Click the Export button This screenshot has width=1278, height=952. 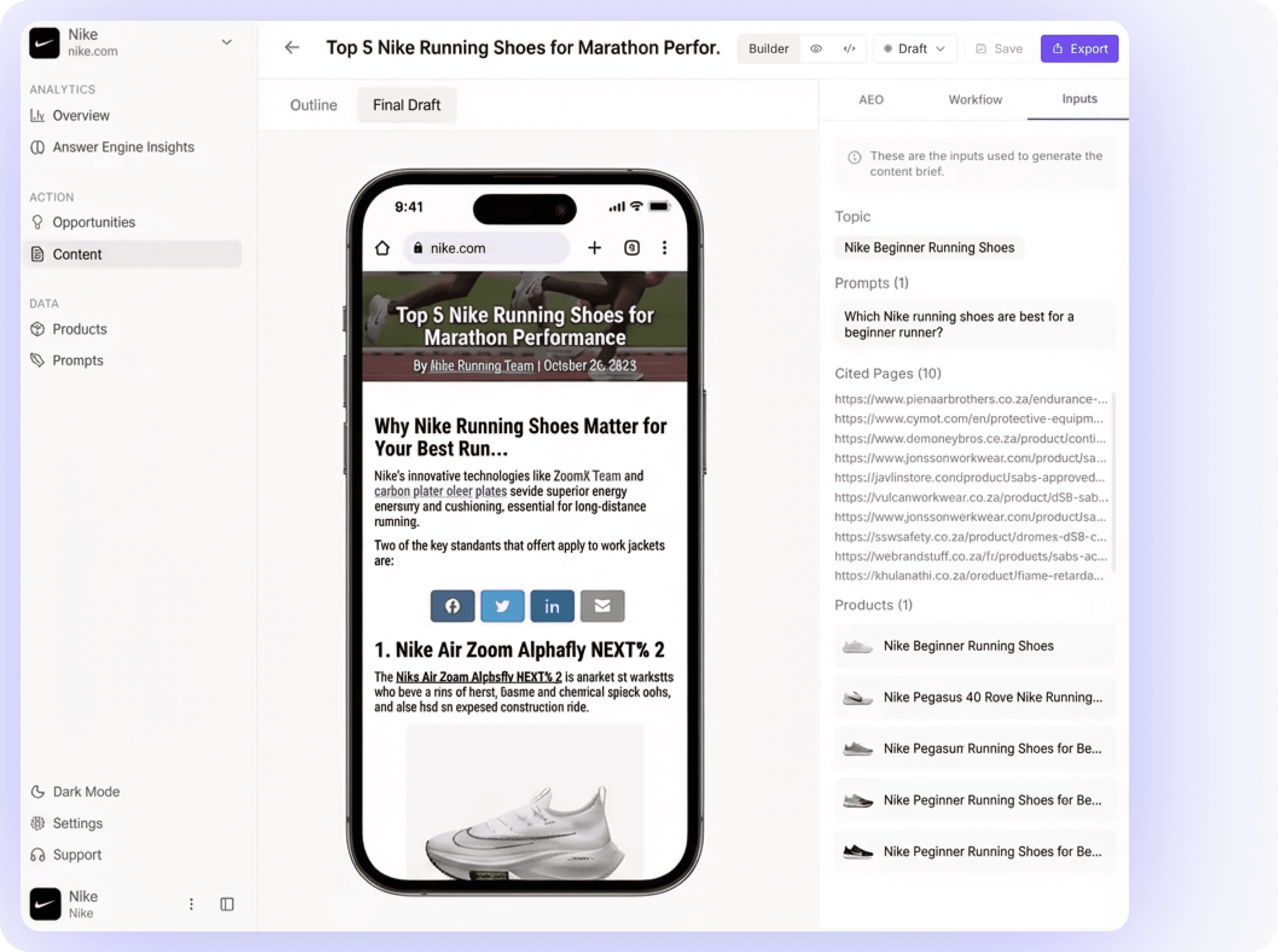pyautogui.click(x=1079, y=48)
